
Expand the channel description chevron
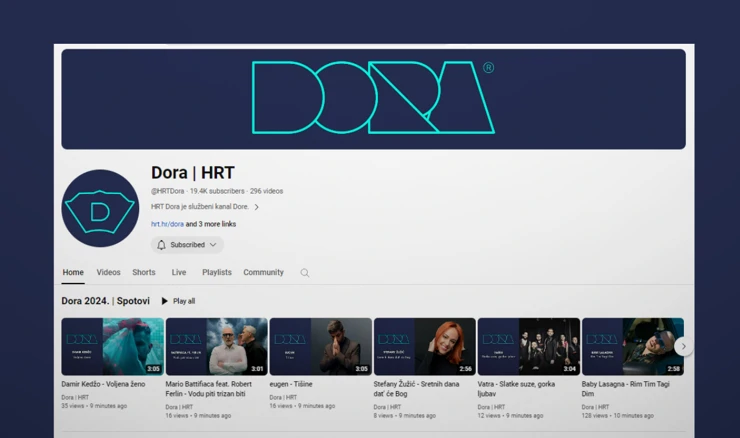coord(256,207)
